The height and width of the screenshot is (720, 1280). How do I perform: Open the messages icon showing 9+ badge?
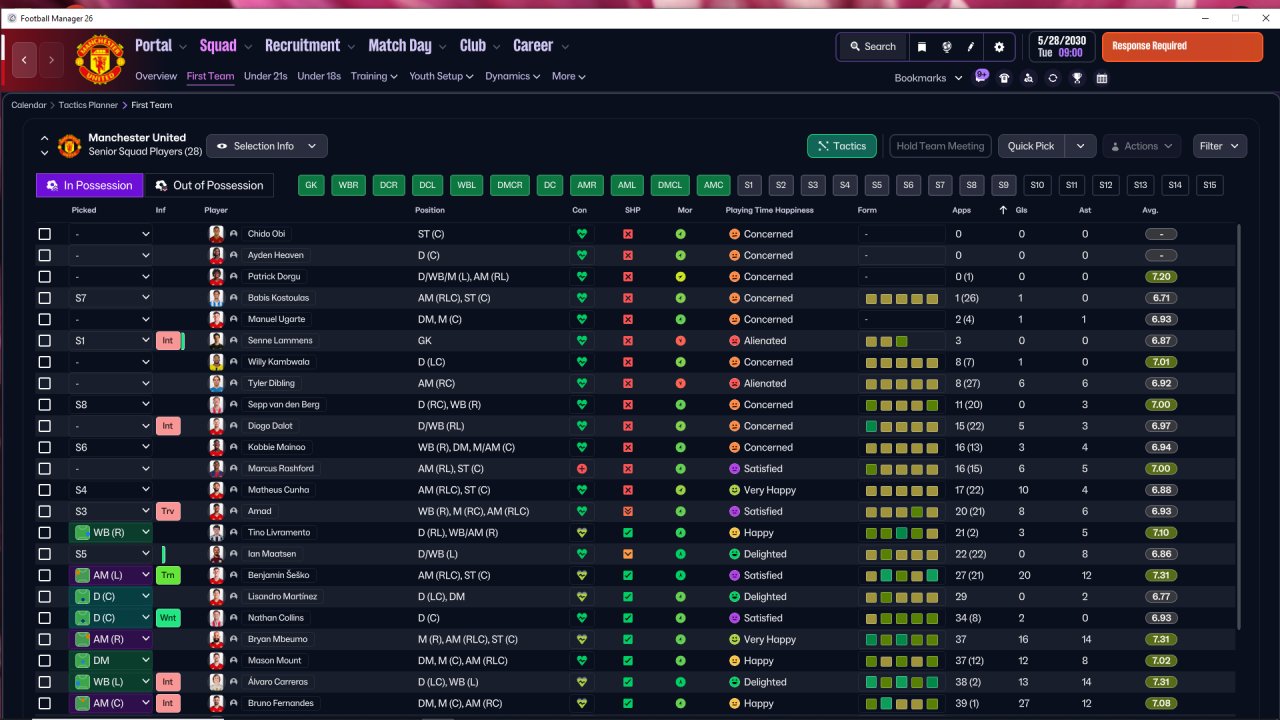tap(981, 77)
